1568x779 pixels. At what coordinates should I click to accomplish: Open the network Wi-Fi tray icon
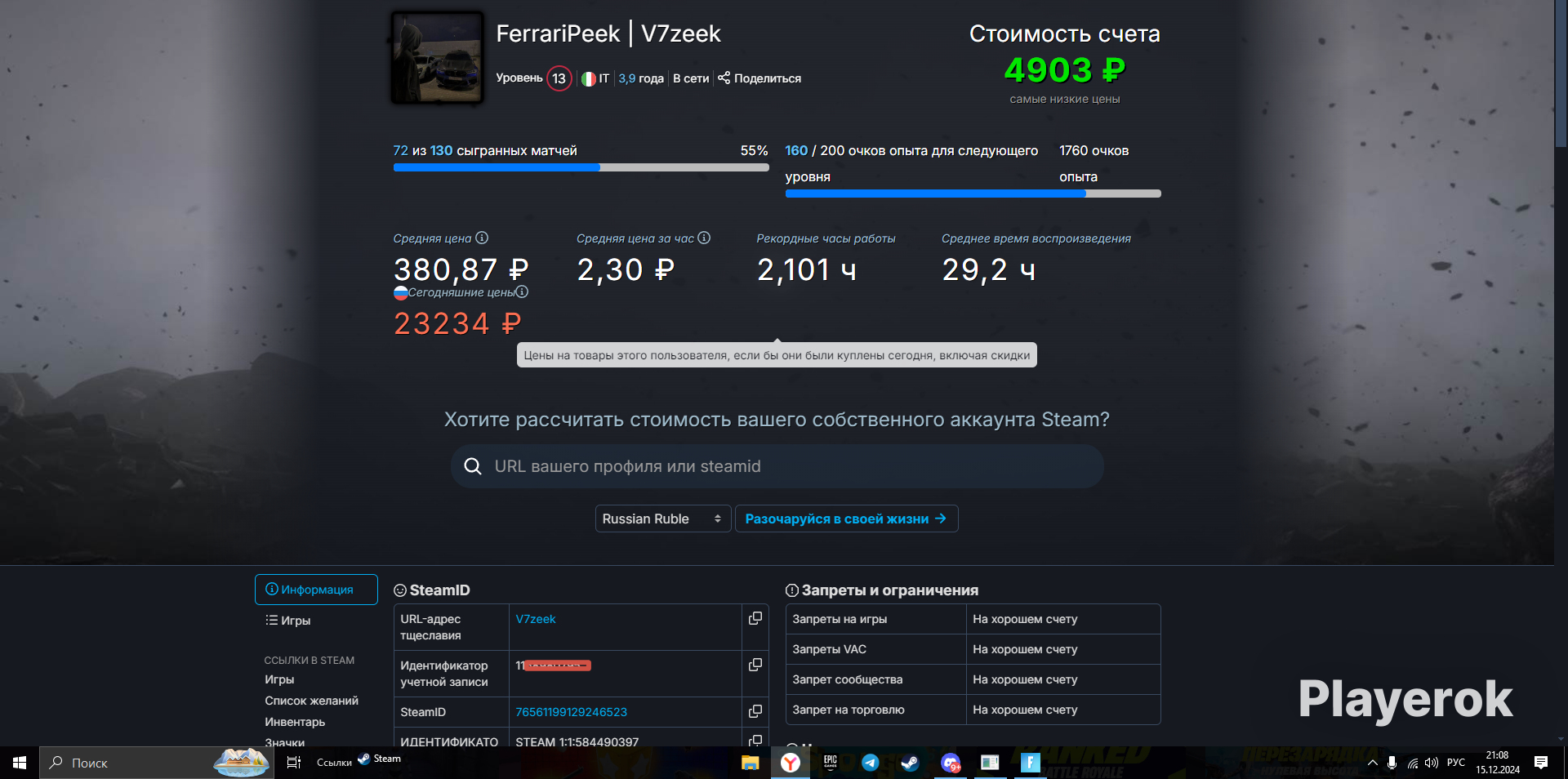[x=1412, y=763]
